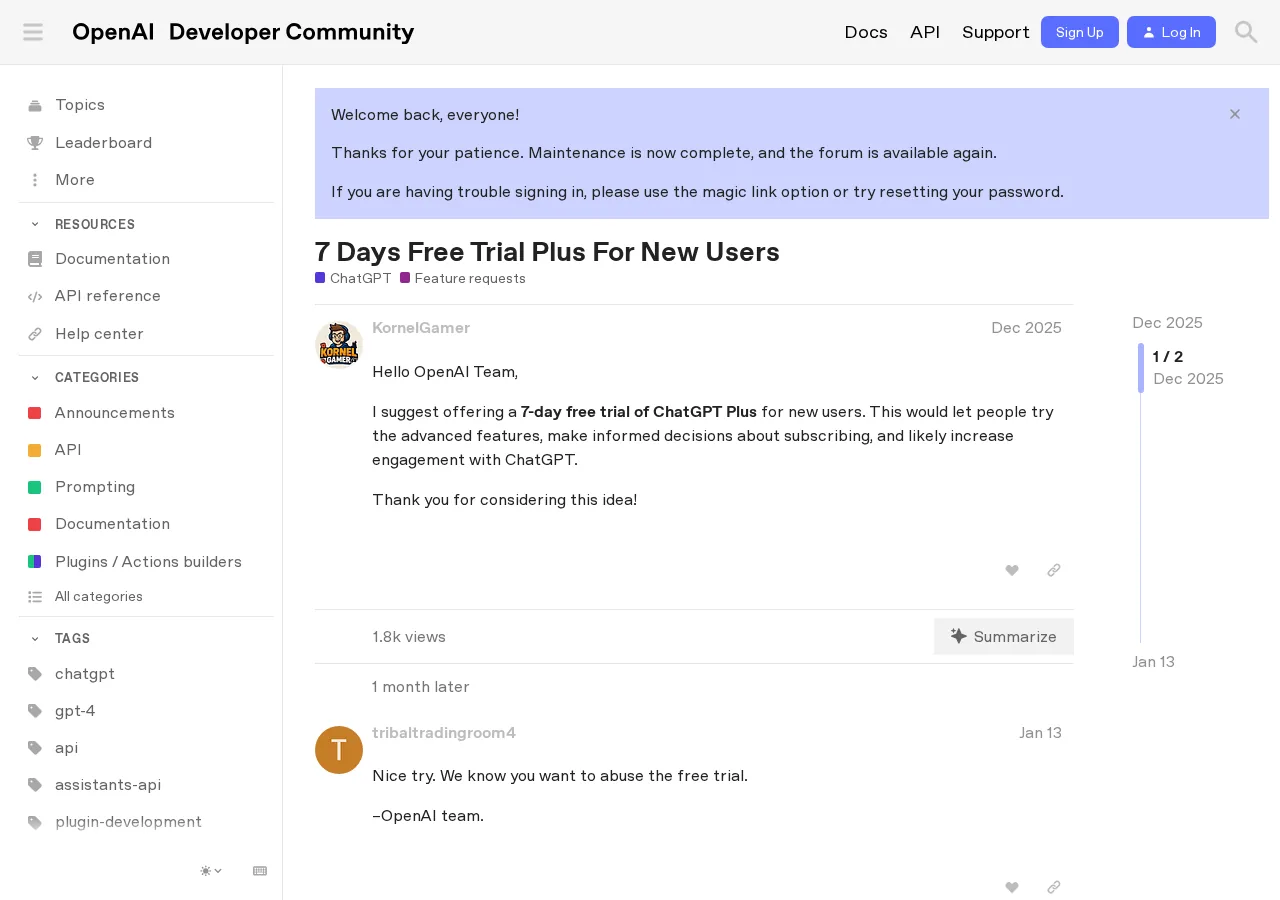Screen dimensions: 1280x900
Task: Click the Summarize button
Action: 1004,637
